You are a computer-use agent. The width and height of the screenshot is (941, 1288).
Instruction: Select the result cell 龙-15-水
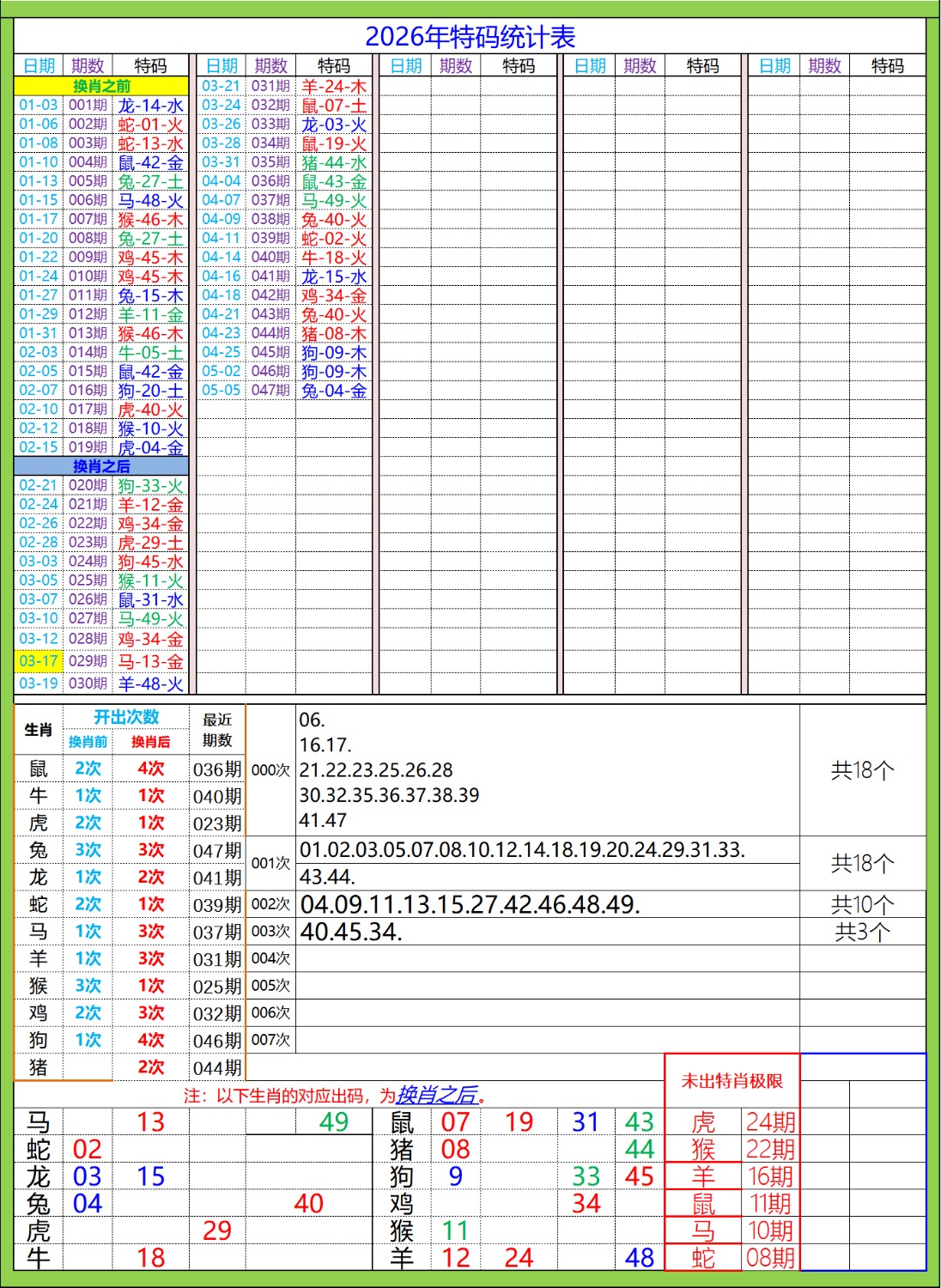[334, 276]
